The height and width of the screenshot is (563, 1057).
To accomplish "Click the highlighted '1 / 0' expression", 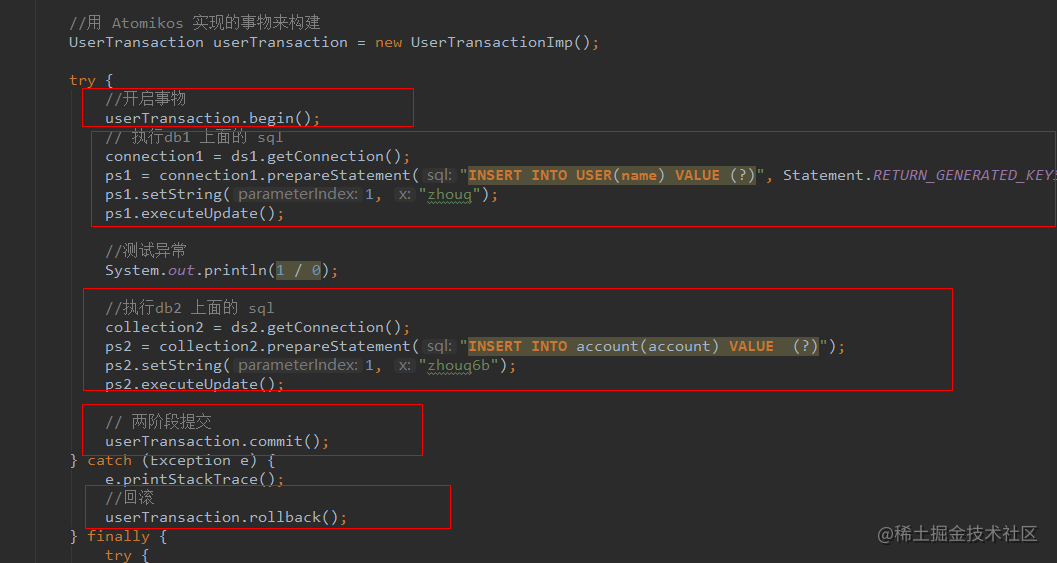I will (x=298, y=270).
